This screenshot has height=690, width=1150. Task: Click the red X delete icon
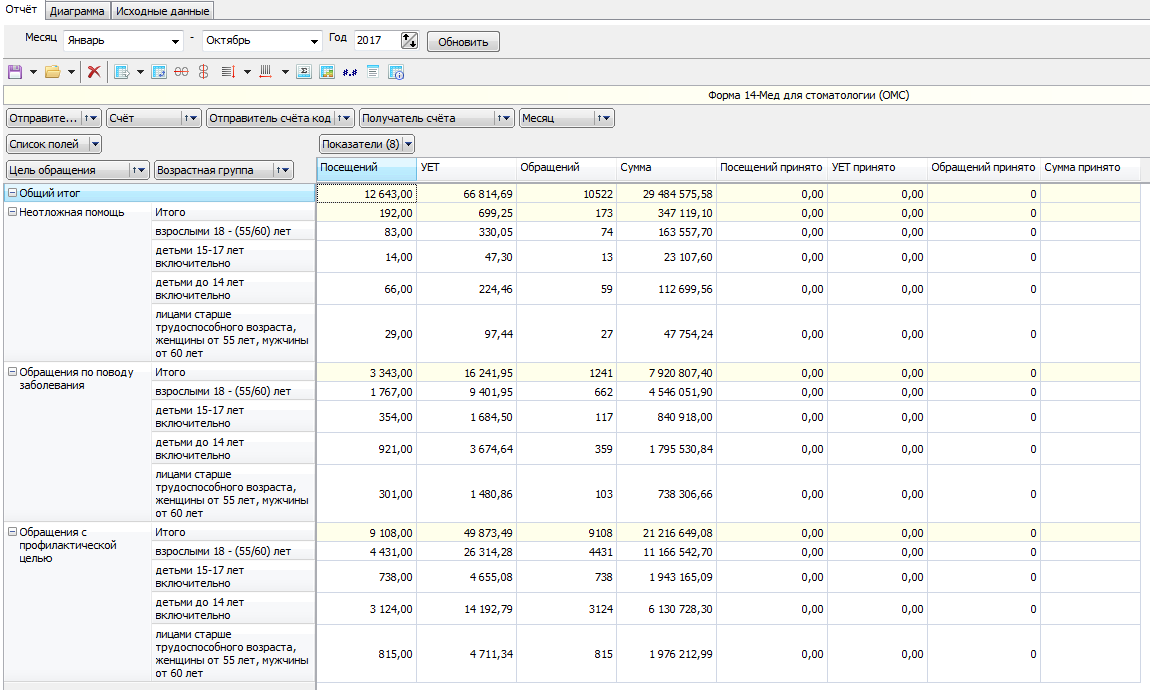94,72
